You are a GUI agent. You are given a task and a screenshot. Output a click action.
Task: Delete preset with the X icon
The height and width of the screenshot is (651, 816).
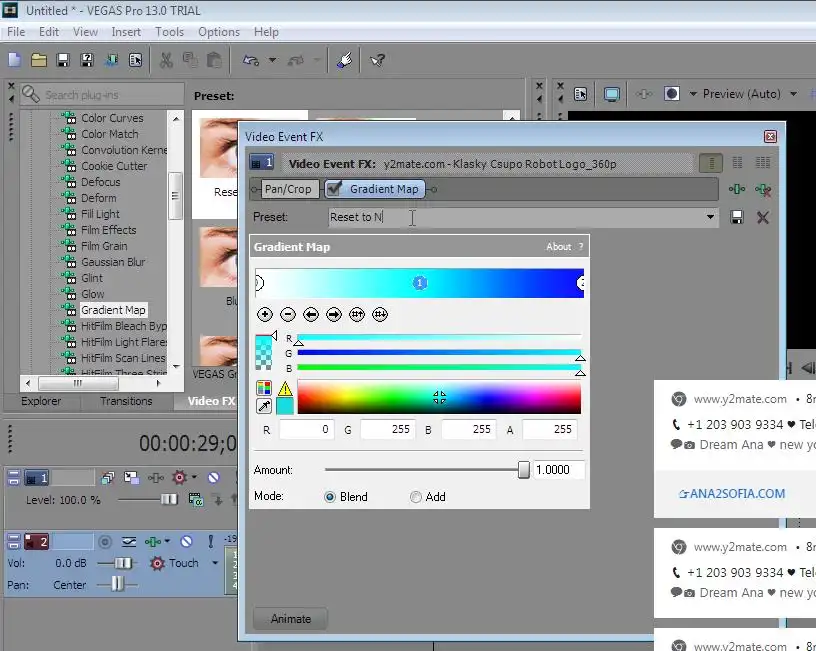click(762, 217)
